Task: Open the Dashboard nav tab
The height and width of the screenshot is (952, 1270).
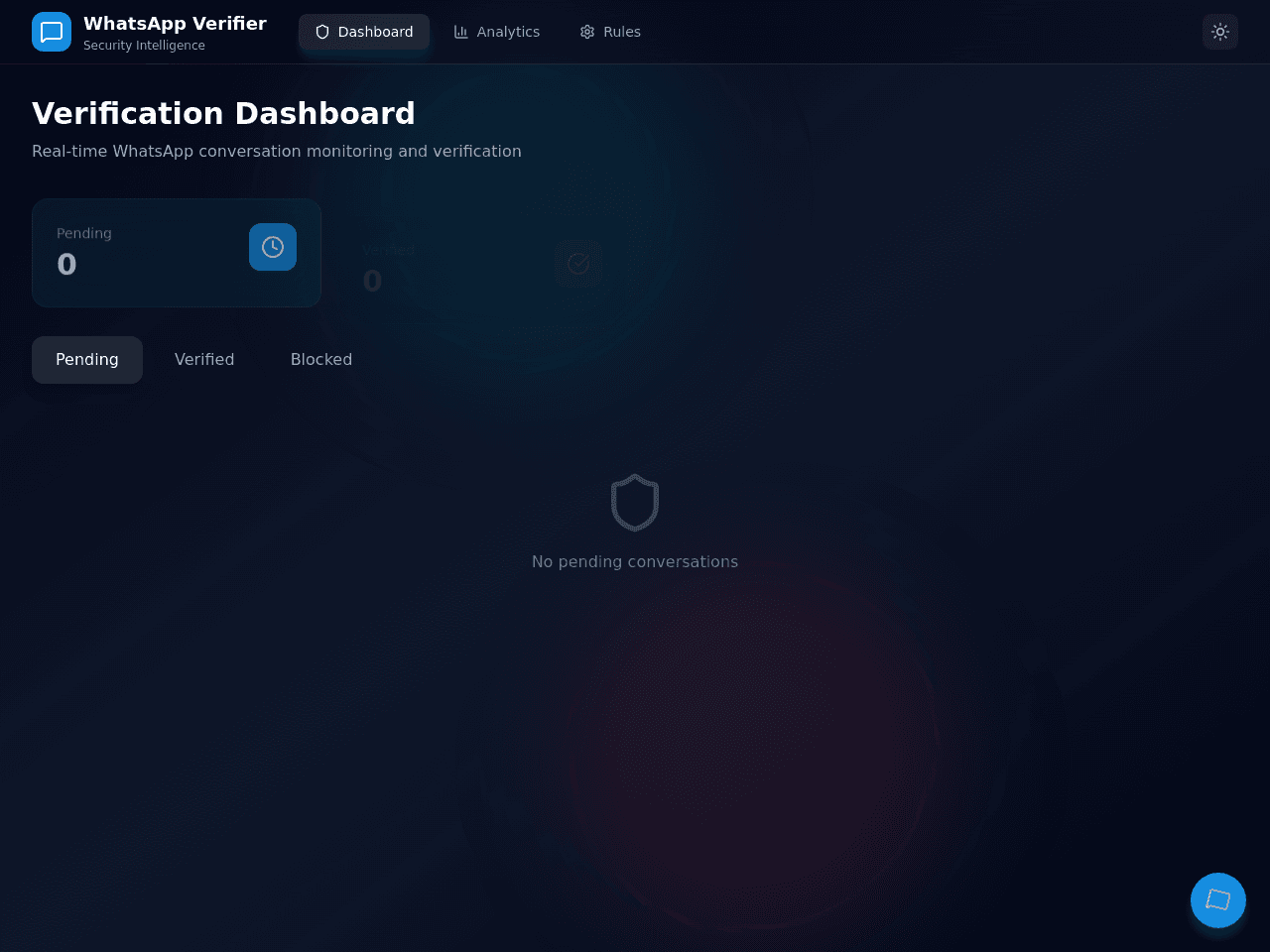Action: coord(364,32)
